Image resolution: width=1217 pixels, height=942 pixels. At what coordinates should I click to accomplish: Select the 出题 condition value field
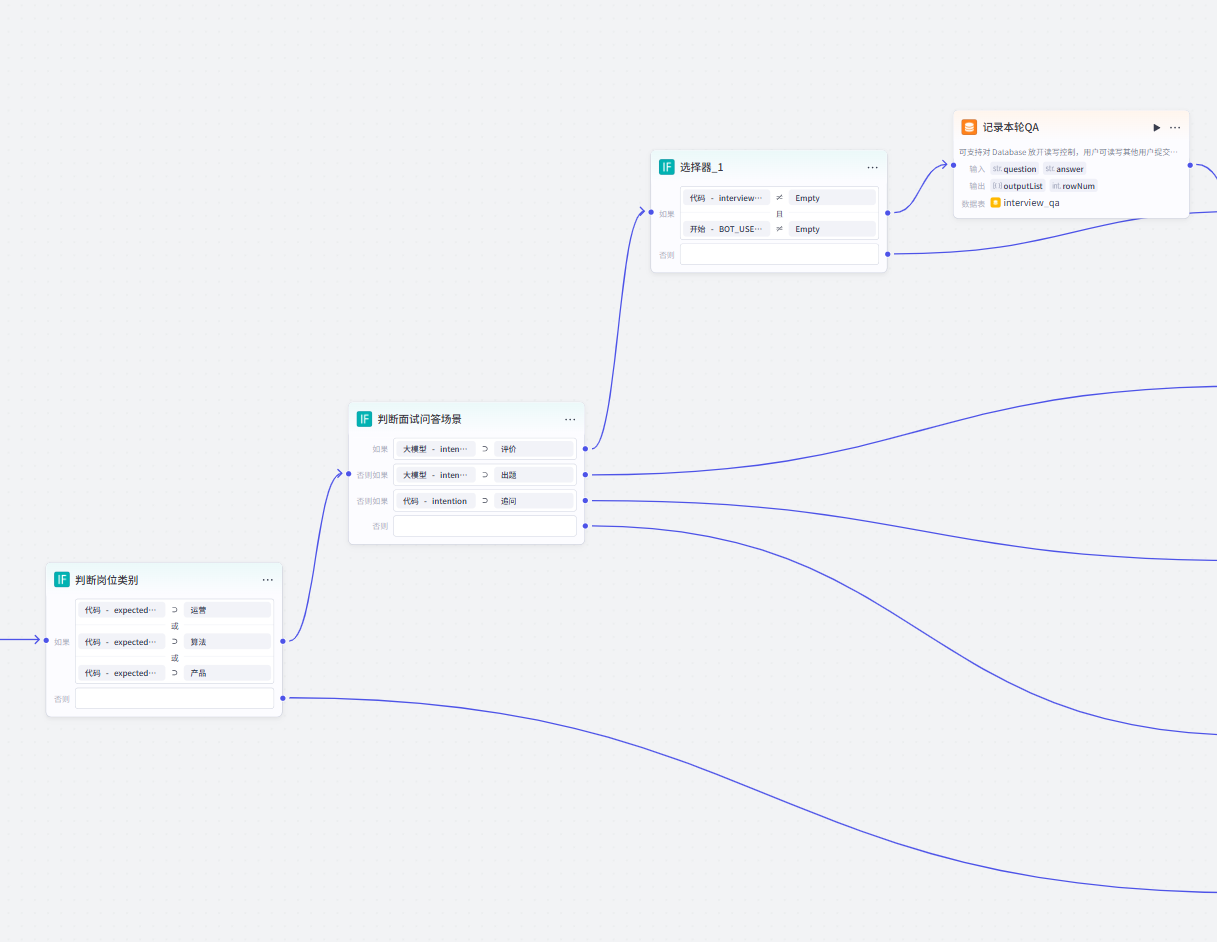(x=533, y=475)
